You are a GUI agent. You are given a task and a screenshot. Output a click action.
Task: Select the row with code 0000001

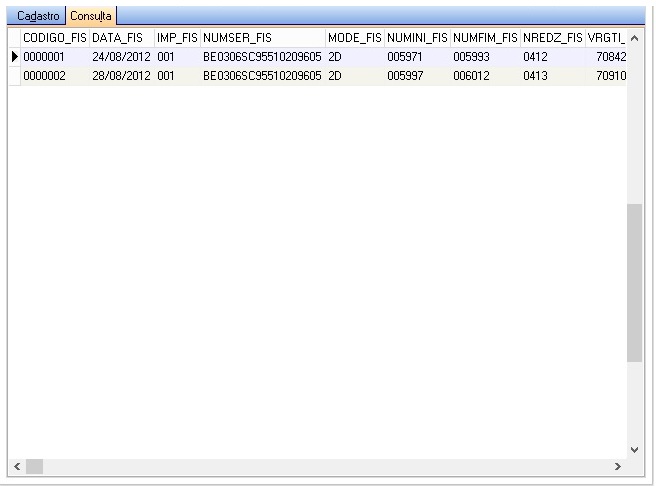click(54, 57)
